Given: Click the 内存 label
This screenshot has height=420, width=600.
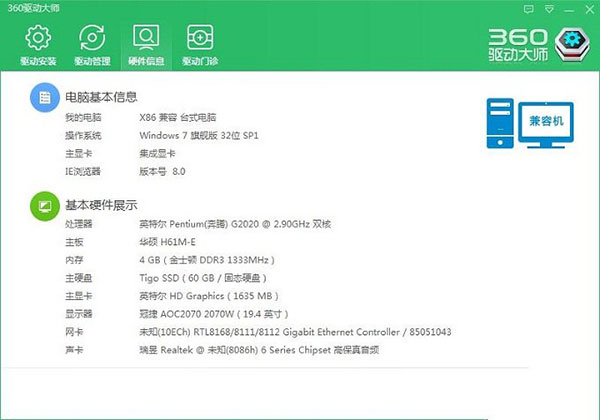Looking at the screenshot, I should 74,260.
